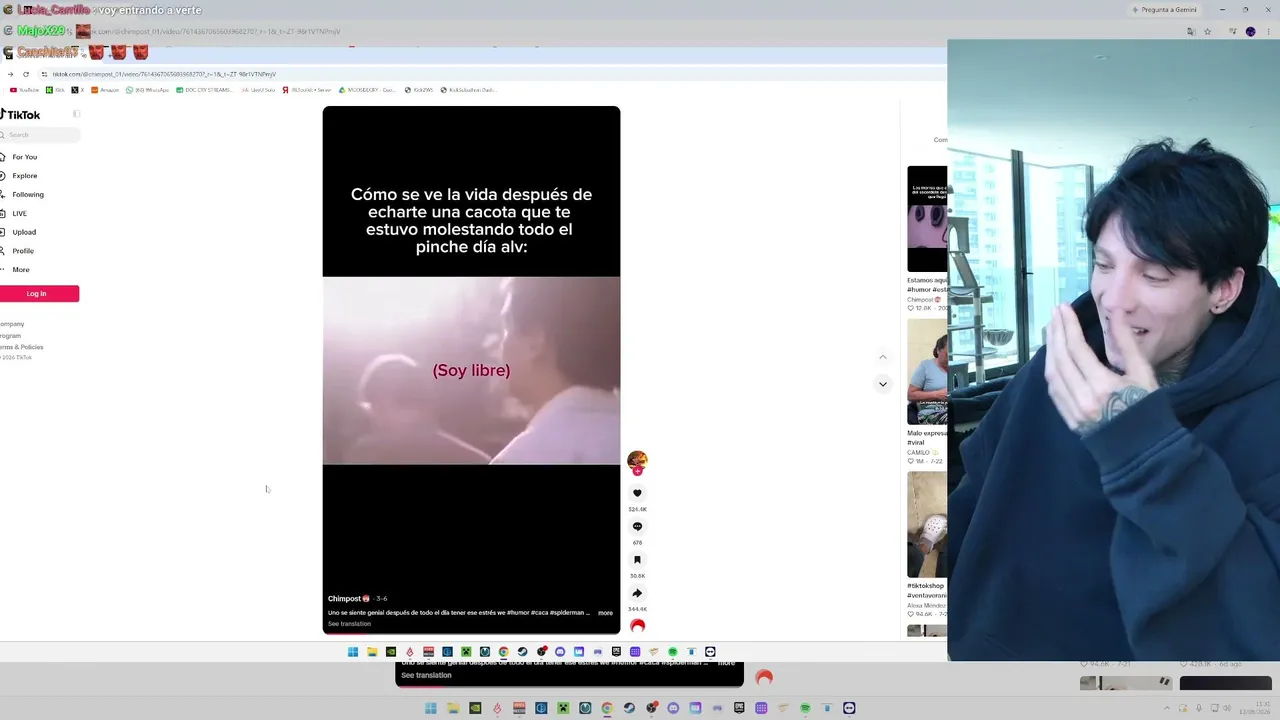Collapse the TikTok sidebar panel icon
This screenshot has width=1280, height=720.
[76, 114]
